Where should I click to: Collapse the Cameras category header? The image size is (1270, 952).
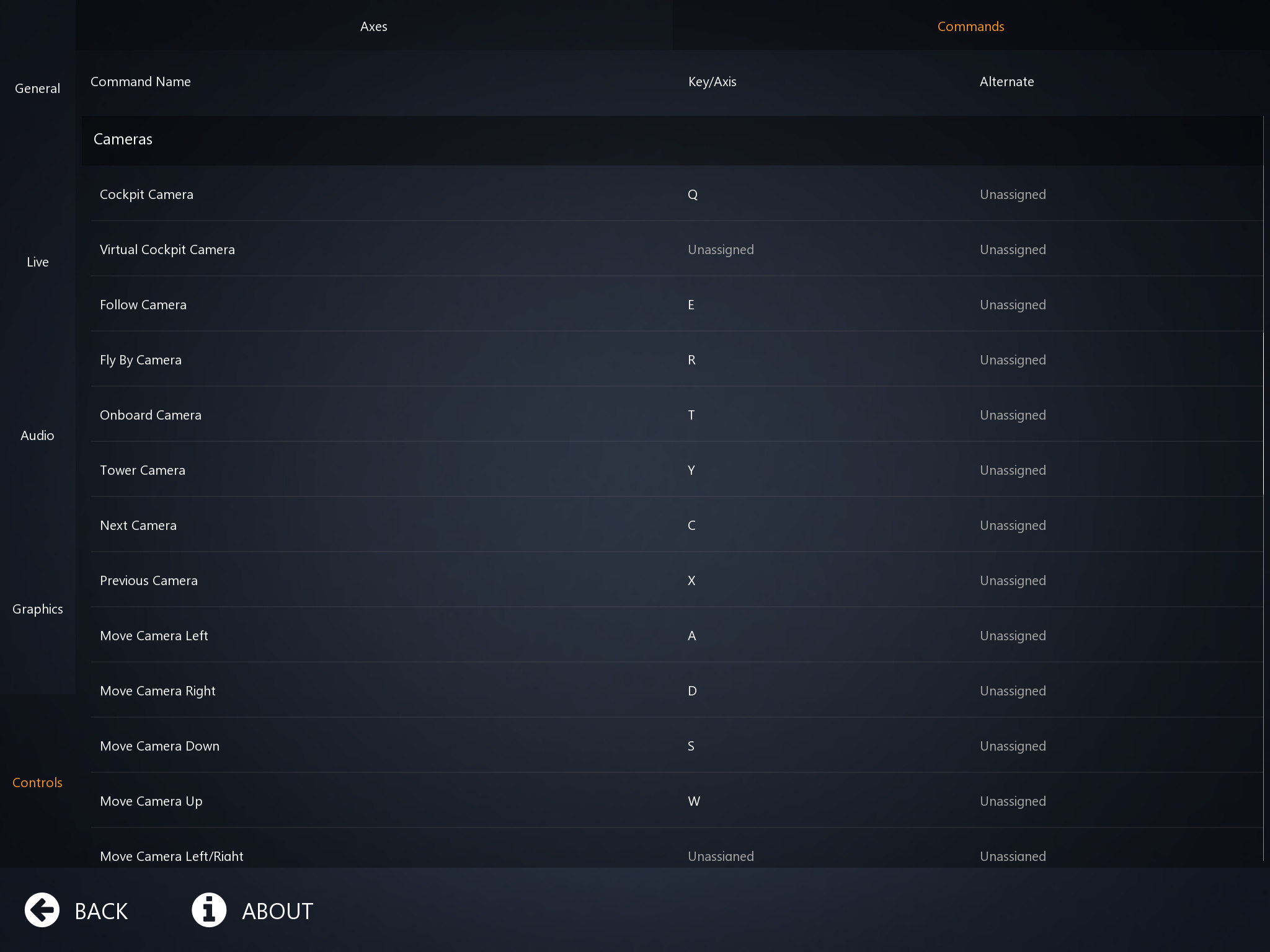(123, 139)
